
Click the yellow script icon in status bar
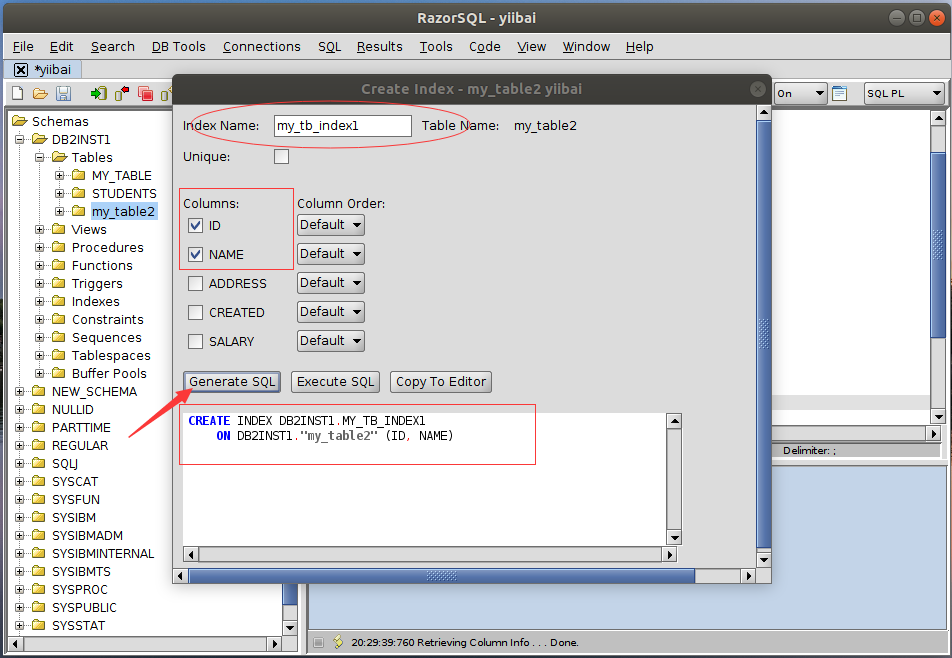pos(338,642)
